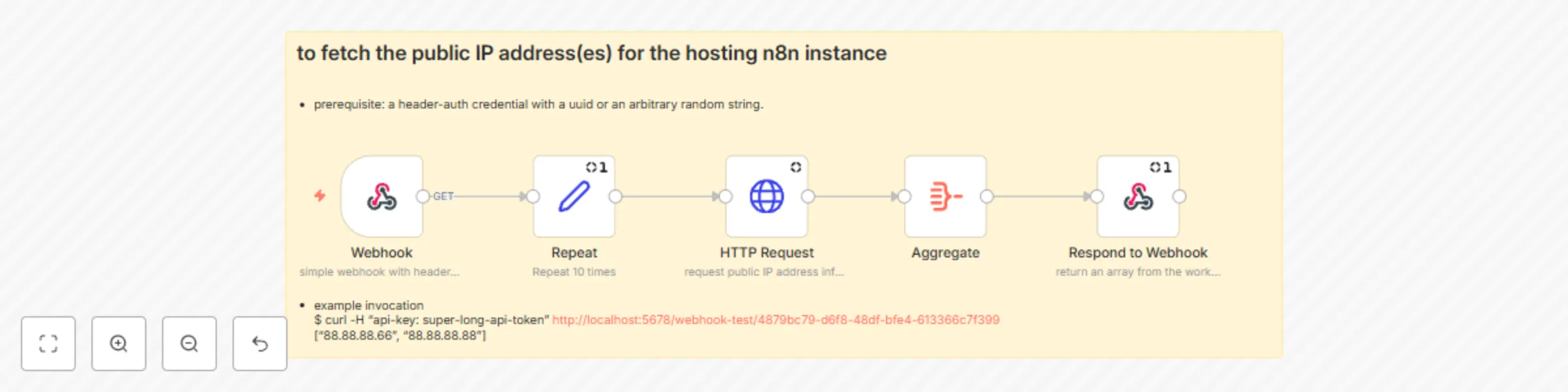Click the 'Repeat 10 times' subtitle
Image resolution: width=1568 pixels, height=392 pixels.
pyautogui.click(x=574, y=272)
